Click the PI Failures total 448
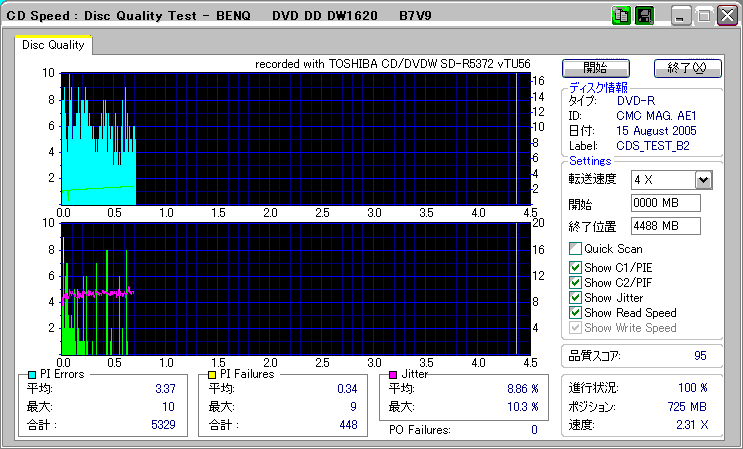743x449 pixels. (x=348, y=424)
